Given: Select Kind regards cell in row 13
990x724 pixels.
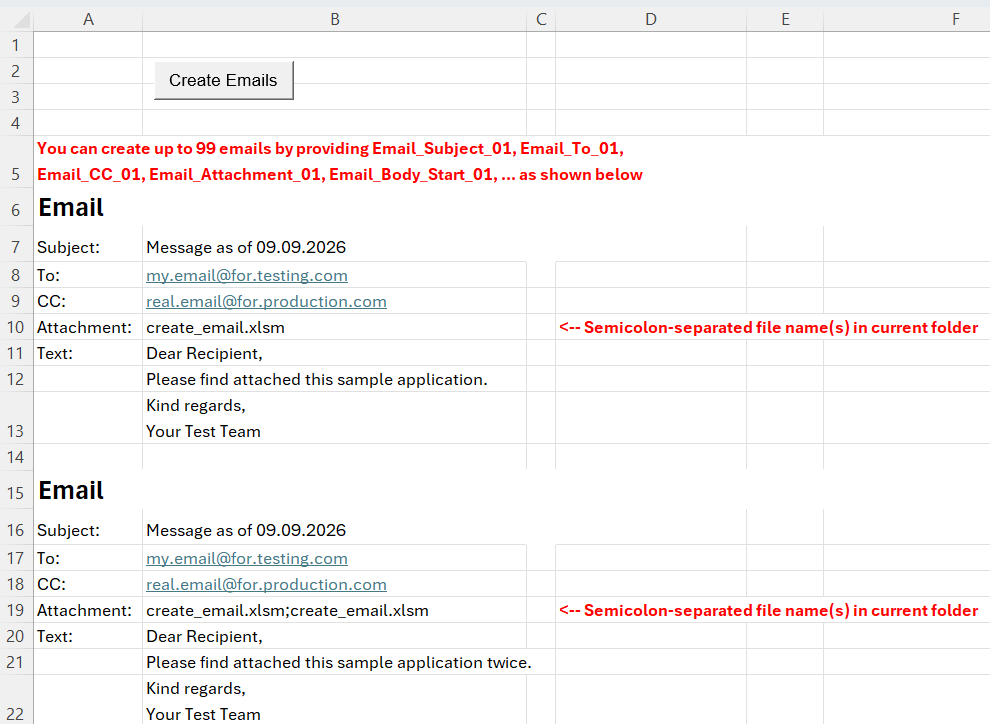Looking at the screenshot, I should [x=335, y=418].
